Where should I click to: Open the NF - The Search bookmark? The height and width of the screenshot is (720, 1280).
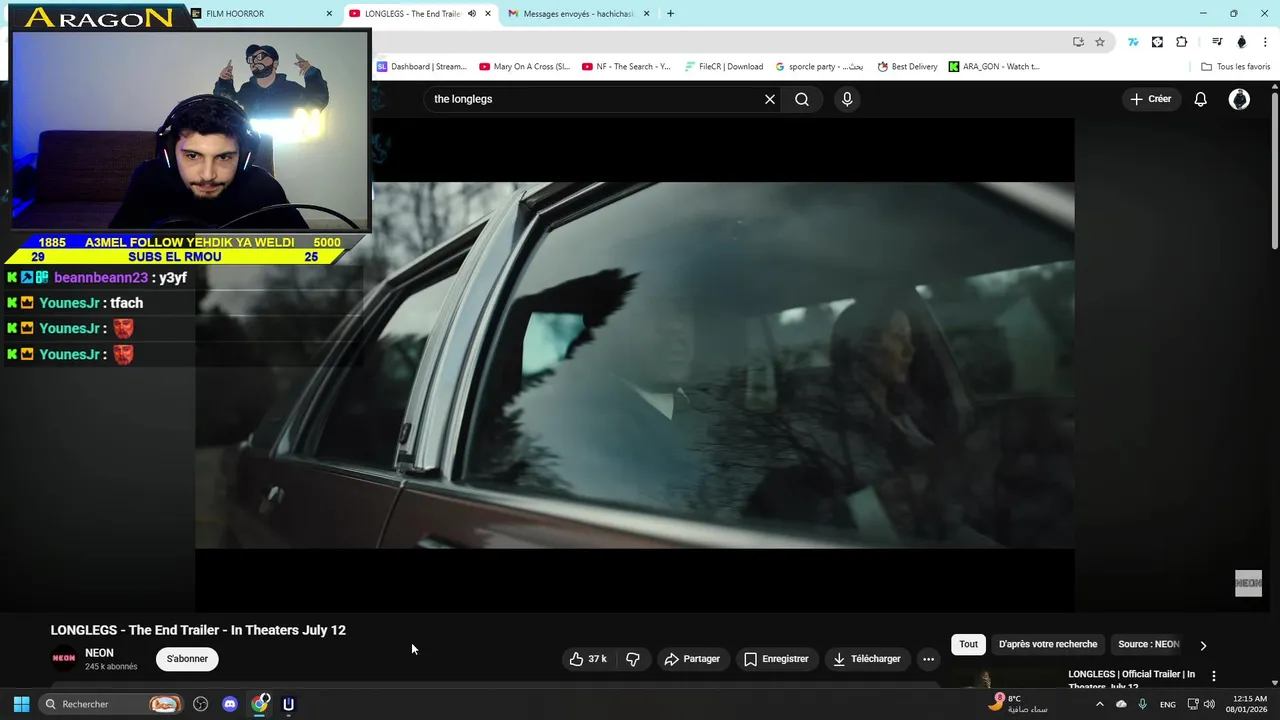[x=626, y=67]
